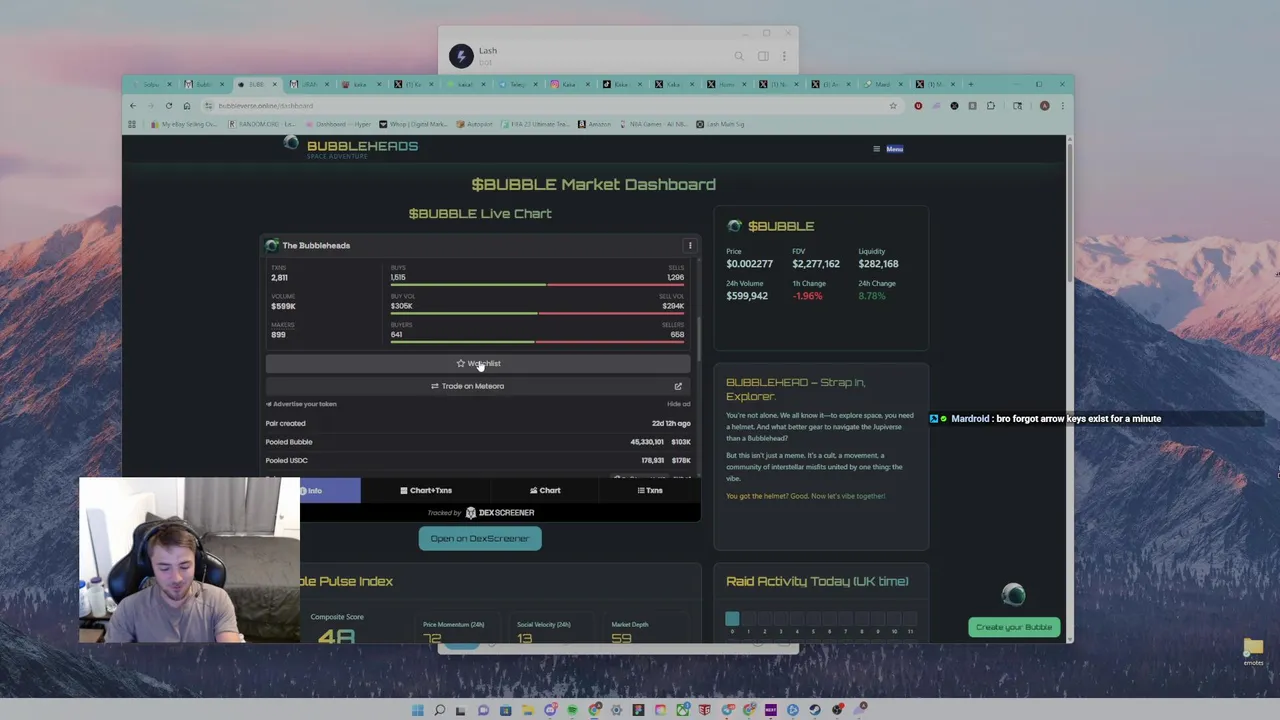1280x720 pixels.
Task: Switch to the Chart+Txns tab
Action: (426, 491)
